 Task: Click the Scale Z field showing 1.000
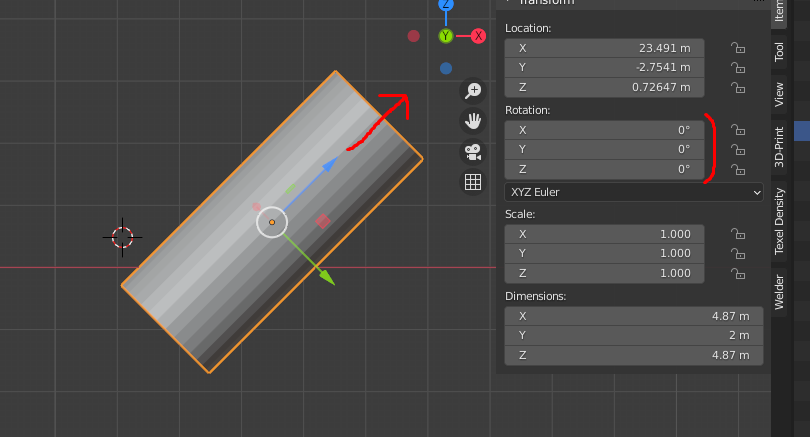coord(604,273)
